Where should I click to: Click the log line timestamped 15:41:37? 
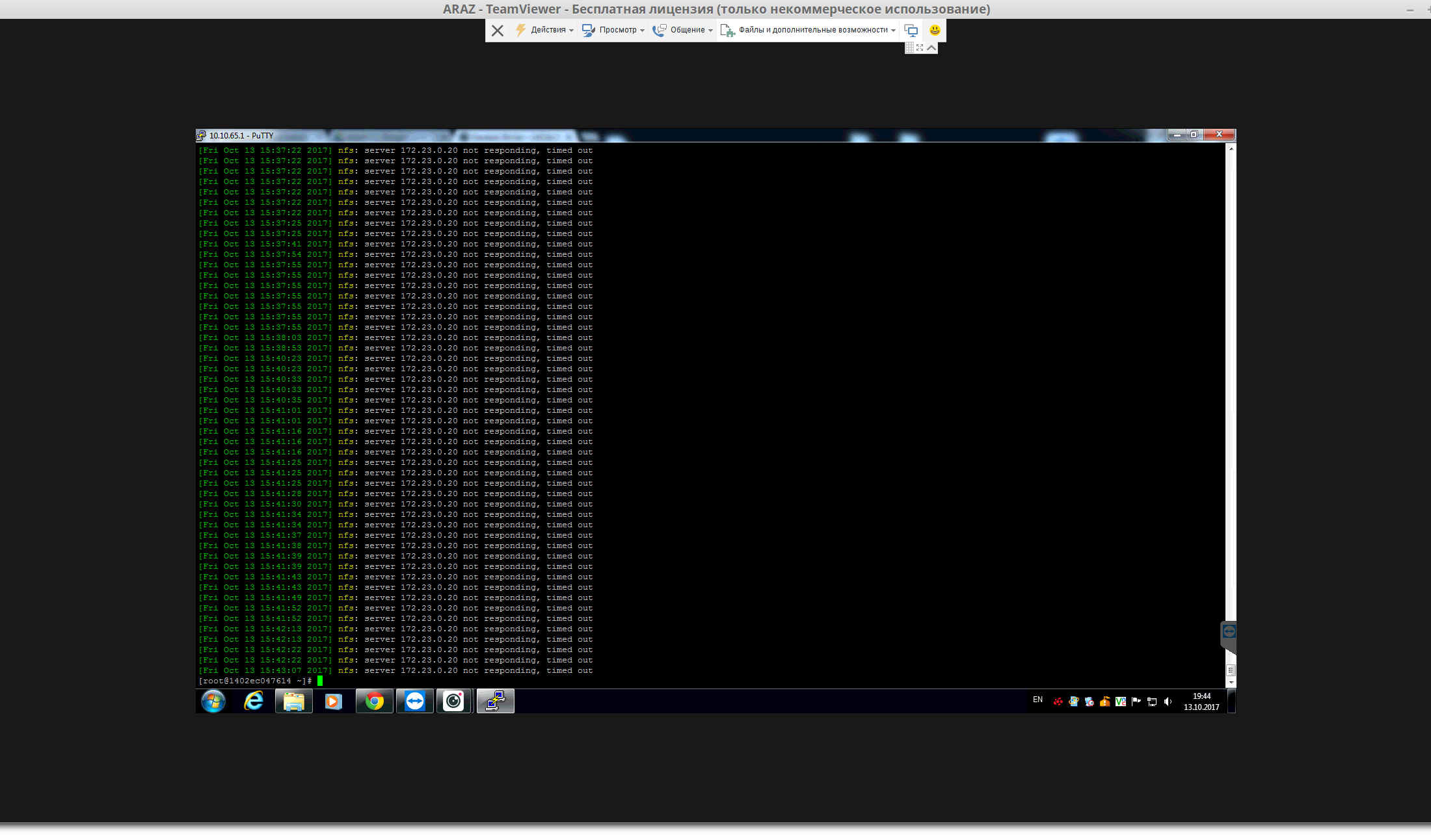[395, 535]
